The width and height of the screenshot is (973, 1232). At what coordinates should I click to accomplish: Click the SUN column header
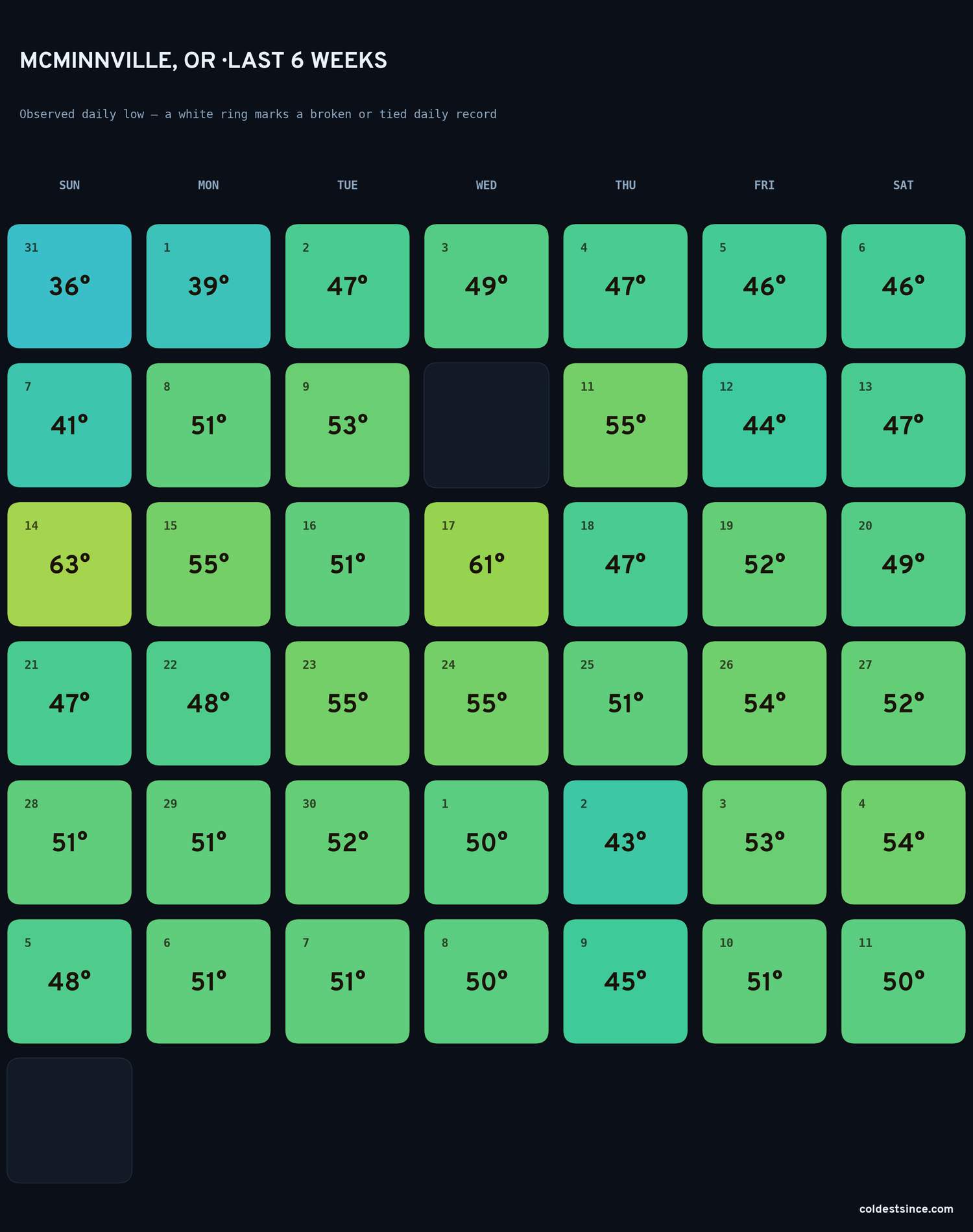69,185
